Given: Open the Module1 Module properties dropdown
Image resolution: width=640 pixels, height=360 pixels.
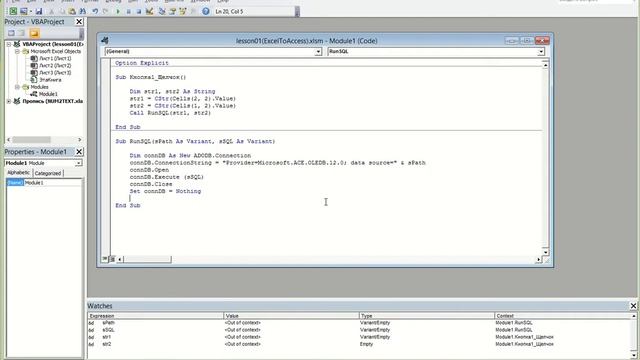Looking at the screenshot, I should coord(78,163).
